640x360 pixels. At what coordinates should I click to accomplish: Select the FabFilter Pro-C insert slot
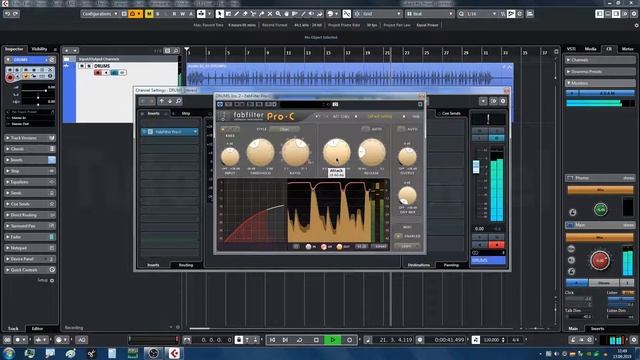[170, 132]
